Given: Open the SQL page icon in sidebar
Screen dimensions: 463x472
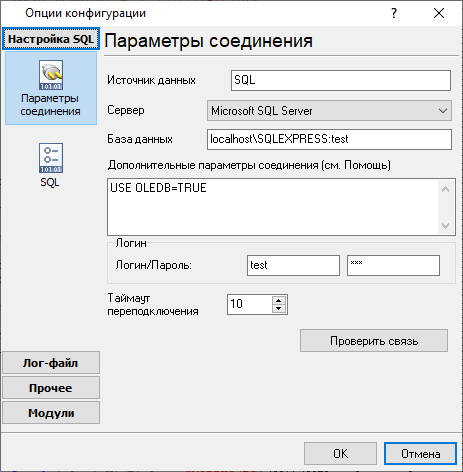Looking at the screenshot, I should click(x=51, y=158).
